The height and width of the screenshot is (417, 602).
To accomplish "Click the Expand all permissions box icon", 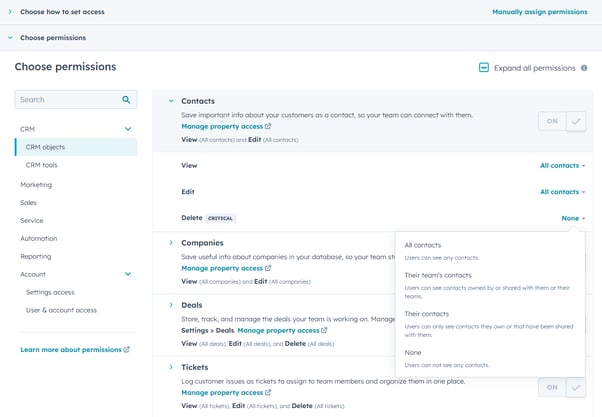I will click(484, 68).
